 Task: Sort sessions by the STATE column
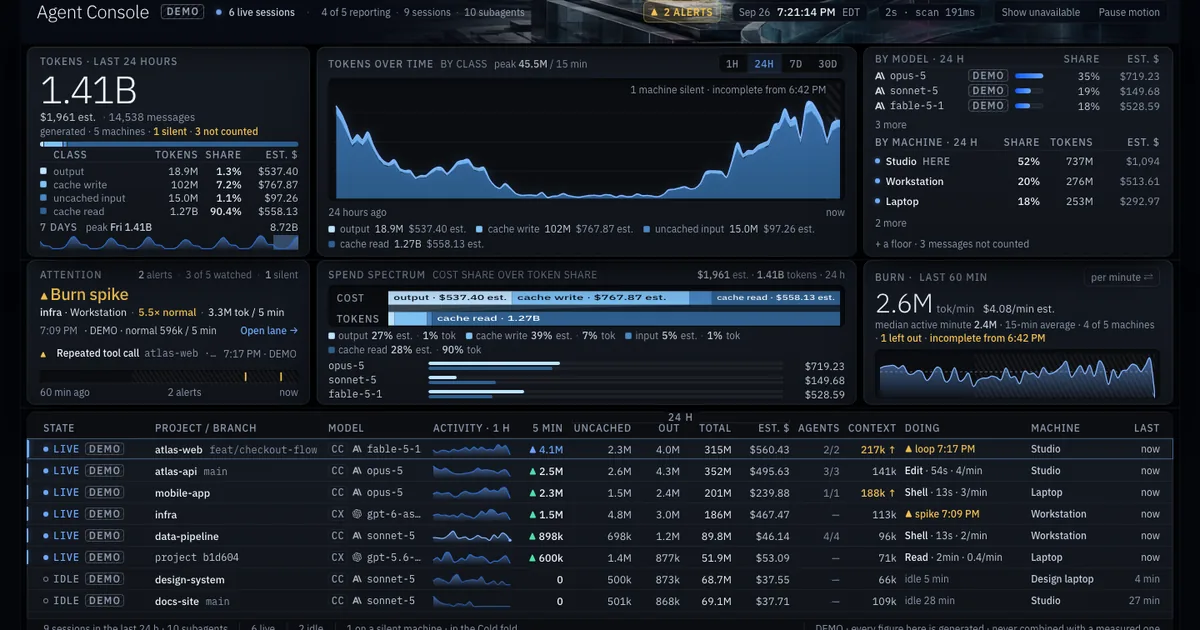[59, 428]
